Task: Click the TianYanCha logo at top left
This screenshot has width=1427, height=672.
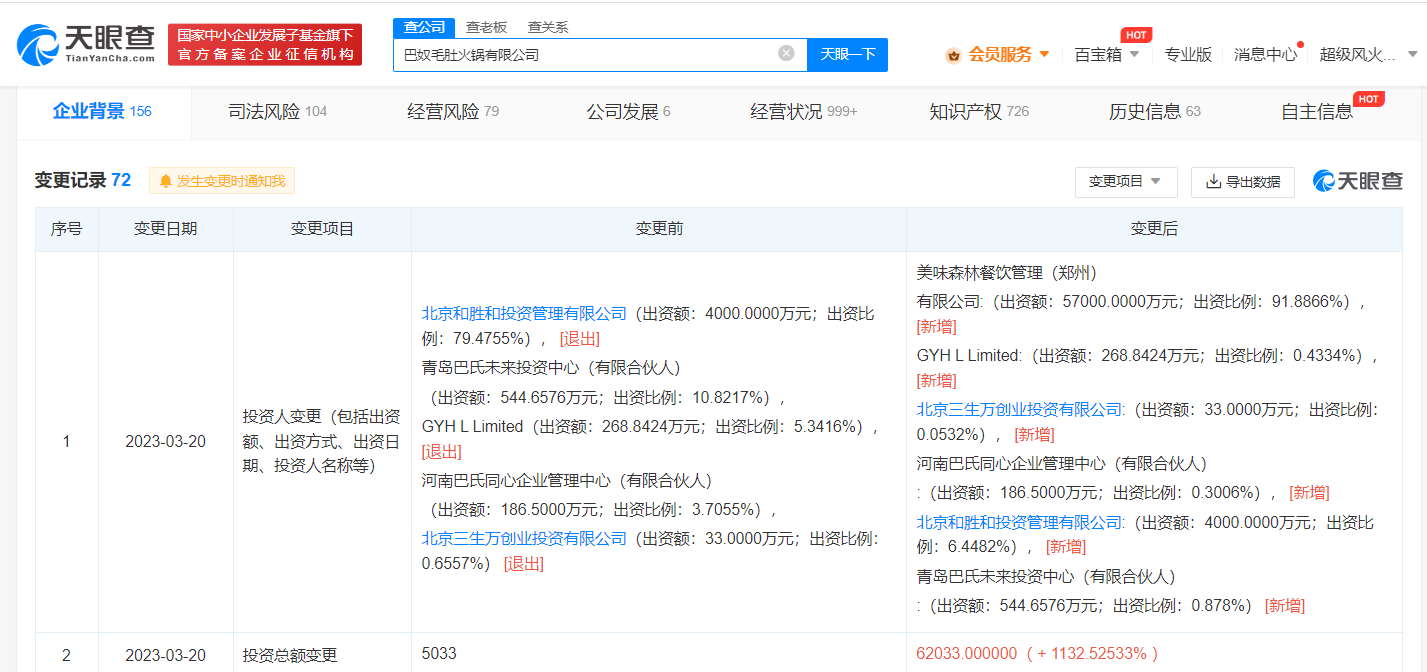Action: click(x=86, y=44)
